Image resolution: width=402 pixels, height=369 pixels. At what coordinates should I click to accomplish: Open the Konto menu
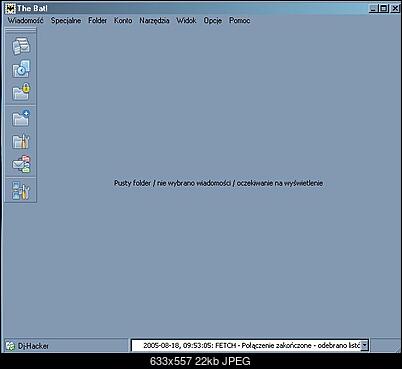pos(123,20)
